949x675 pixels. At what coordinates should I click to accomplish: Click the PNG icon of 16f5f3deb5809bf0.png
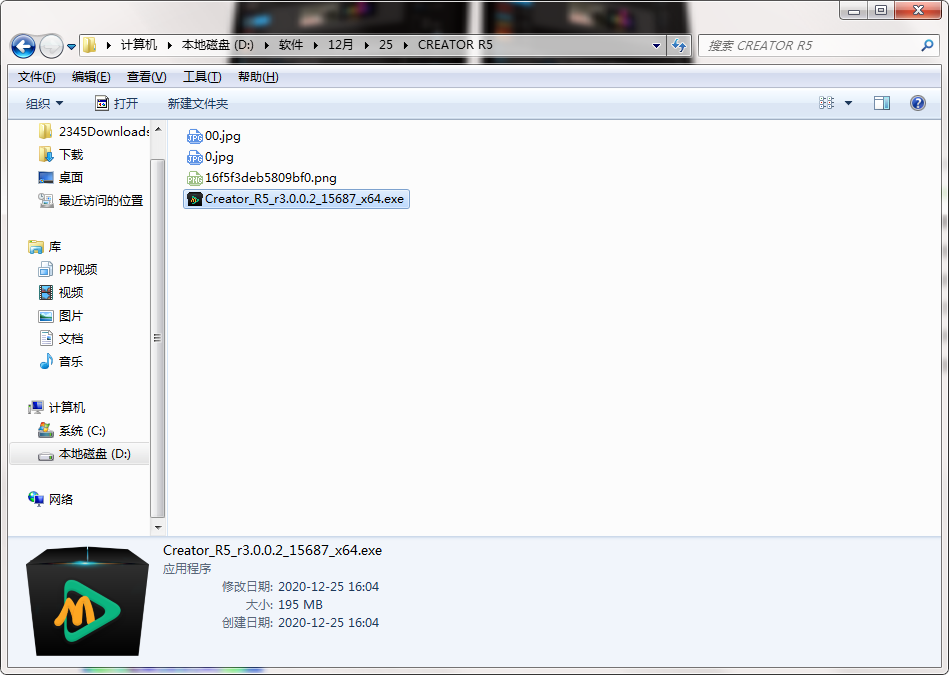pos(194,179)
